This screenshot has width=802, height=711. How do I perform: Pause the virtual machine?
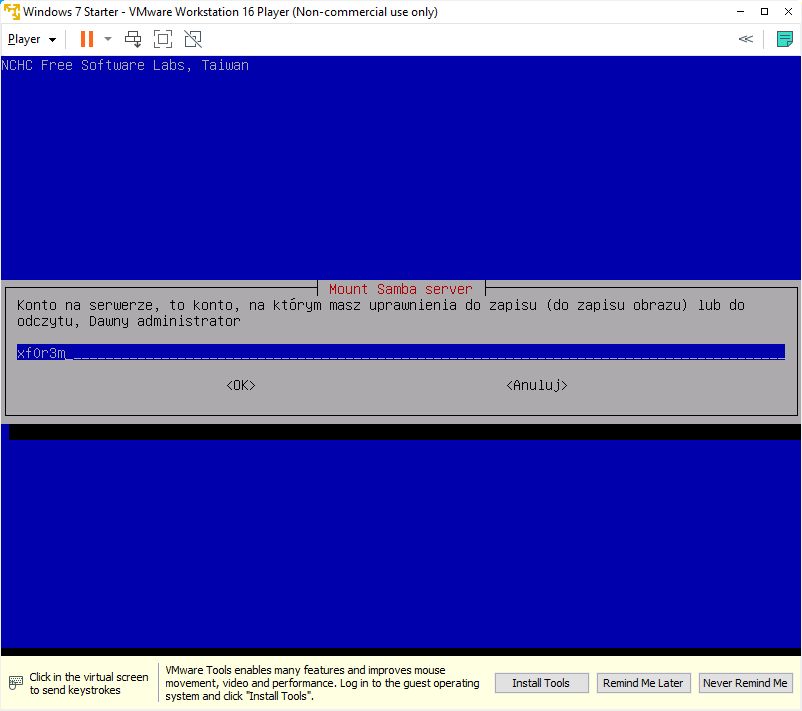pyautogui.click(x=87, y=39)
